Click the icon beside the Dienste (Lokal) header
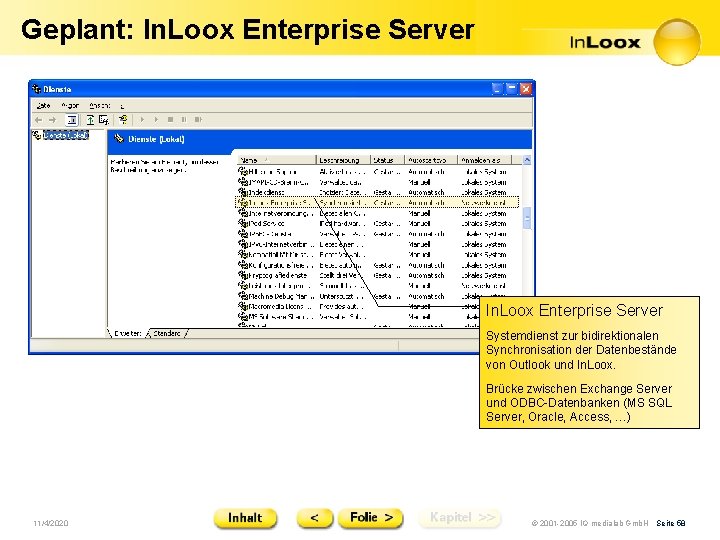720x540 pixels. pos(119,138)
